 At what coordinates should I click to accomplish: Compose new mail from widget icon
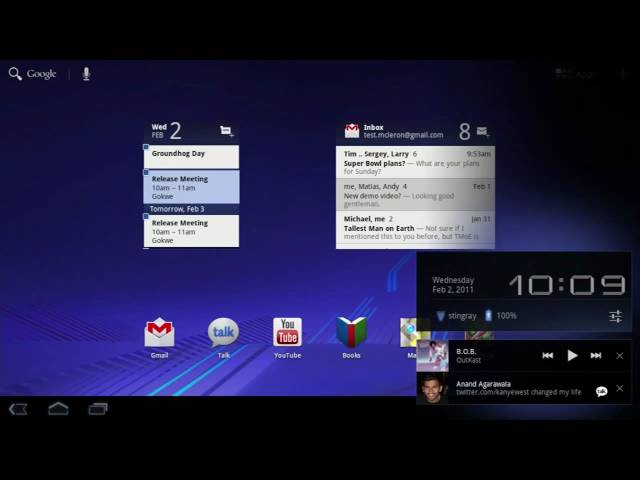click(x=483, y=131)
